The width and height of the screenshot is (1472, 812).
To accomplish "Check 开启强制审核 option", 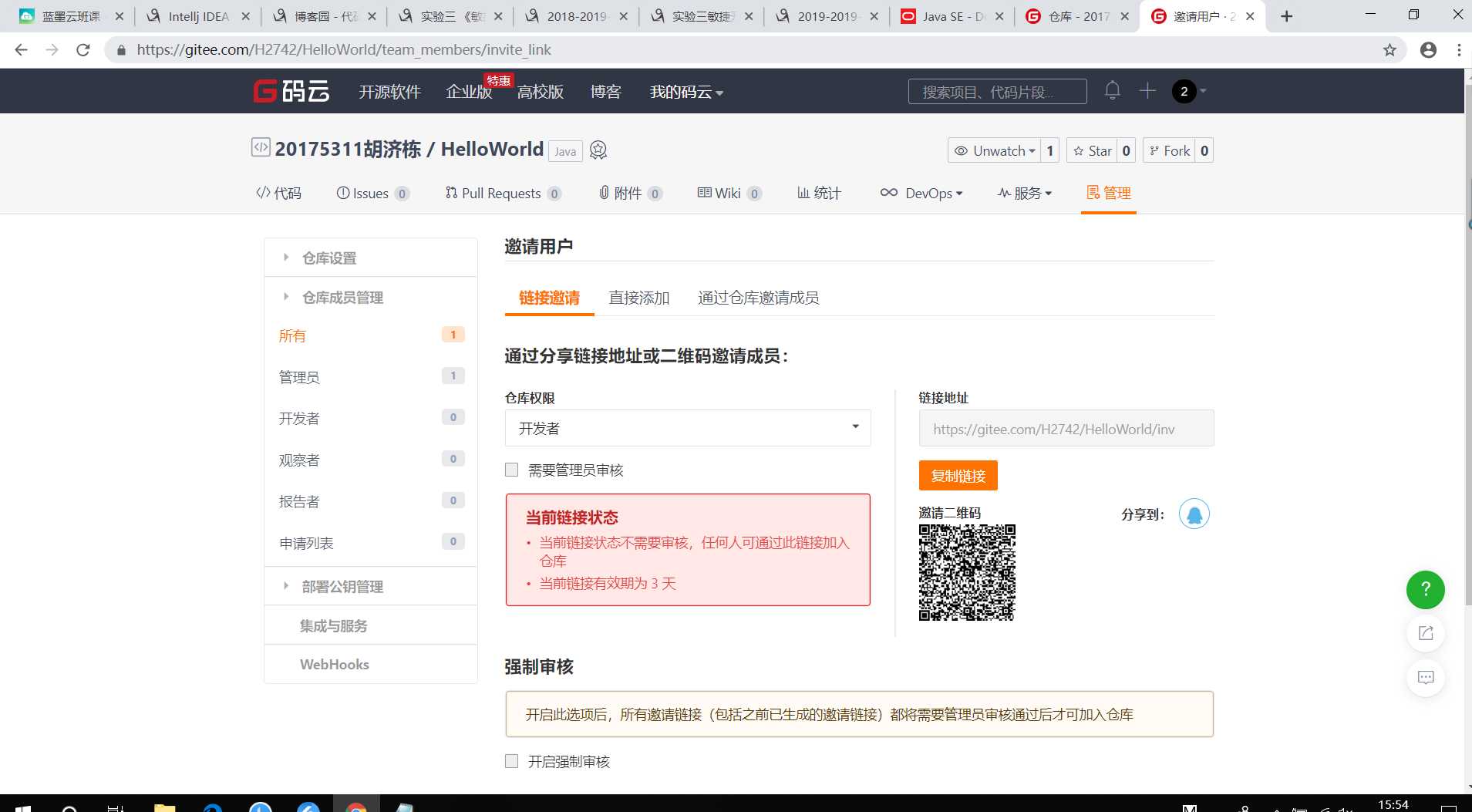I will 511,761.
